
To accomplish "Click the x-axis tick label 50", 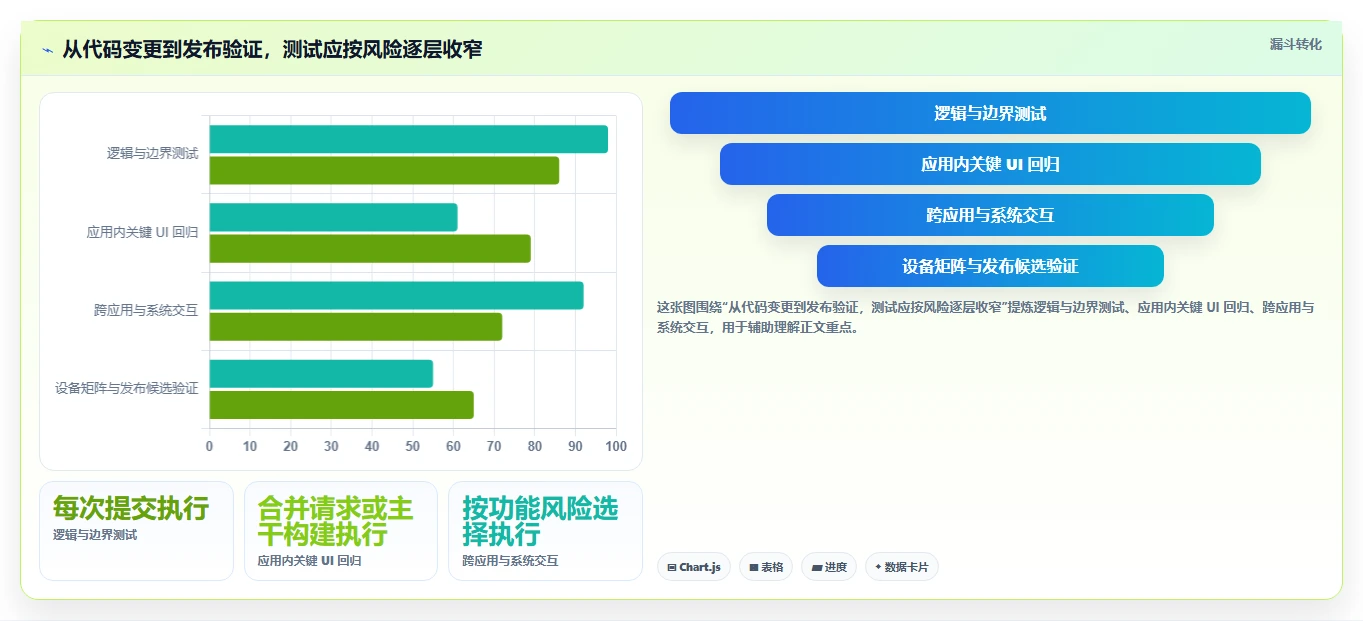I will tap(413, 446).
